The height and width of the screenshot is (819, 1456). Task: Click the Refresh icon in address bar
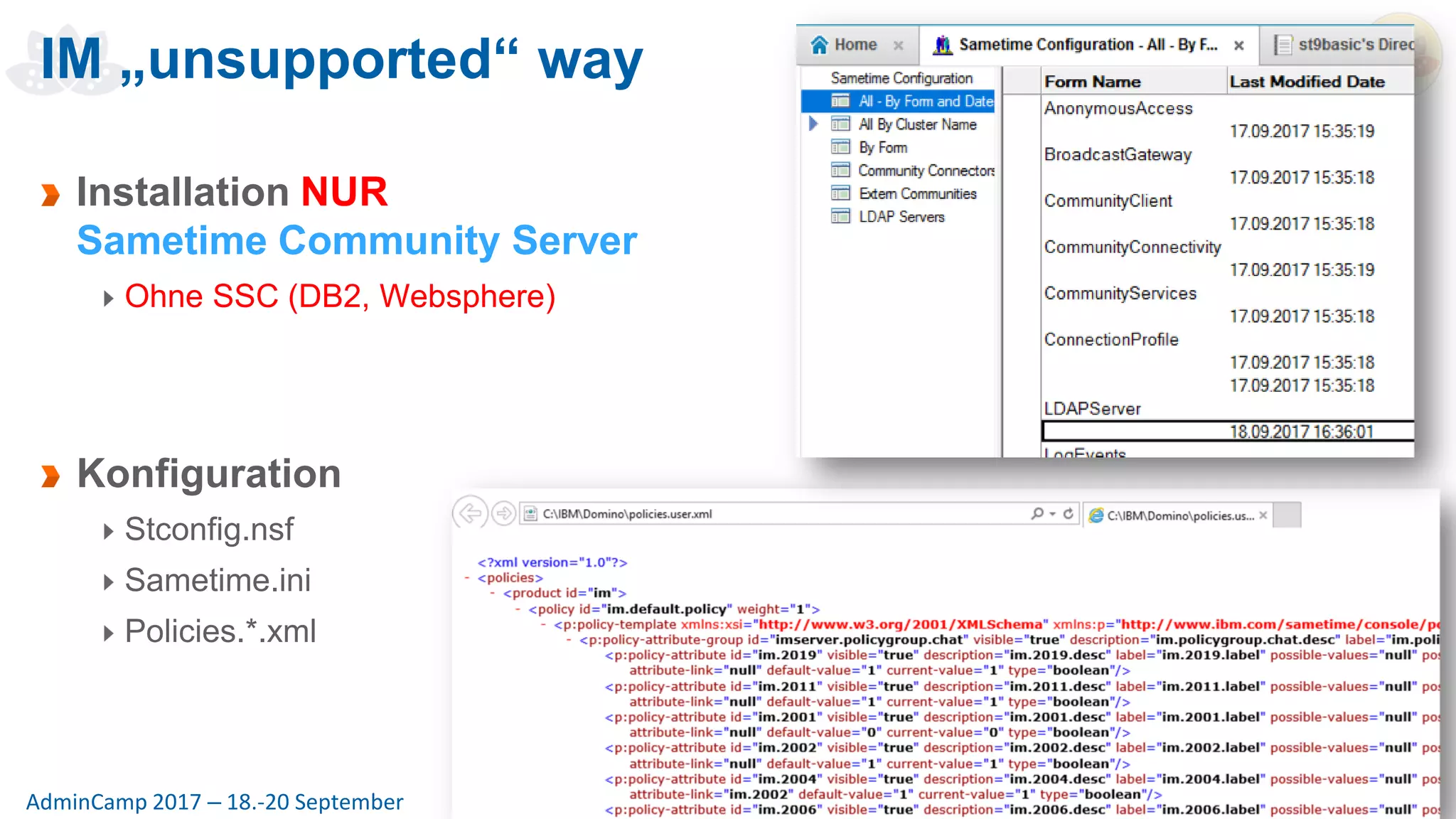coord(1068,513)
